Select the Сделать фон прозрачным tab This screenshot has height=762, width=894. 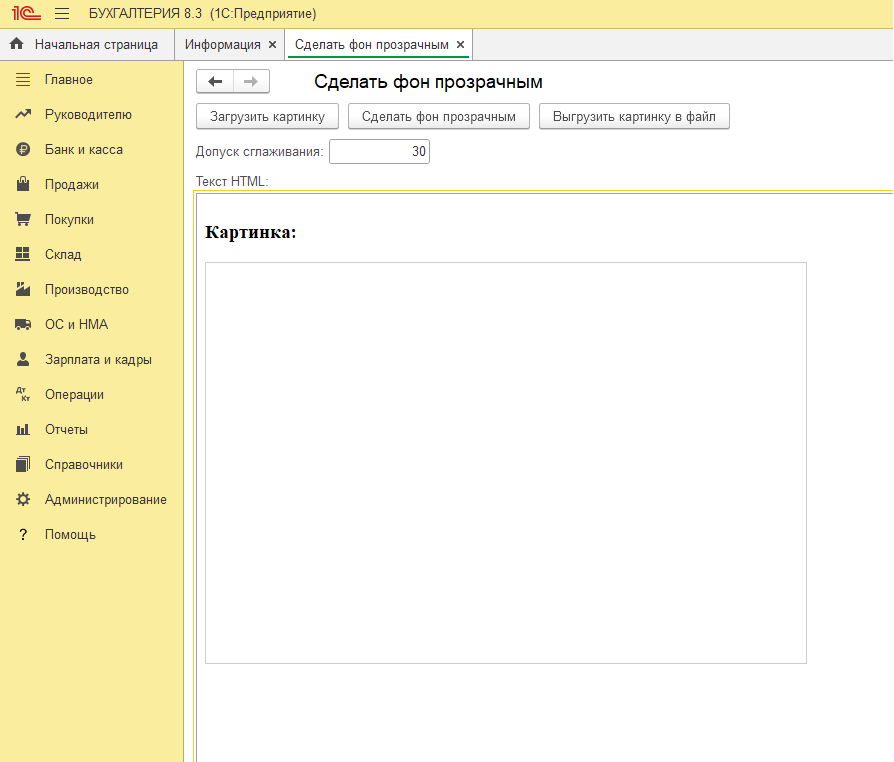(372, 44)
